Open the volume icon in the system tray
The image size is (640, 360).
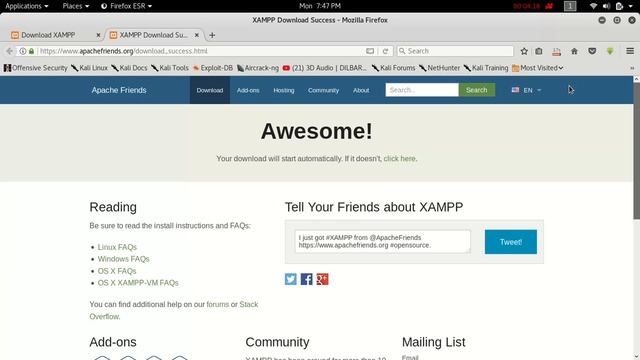click(606, 6)
